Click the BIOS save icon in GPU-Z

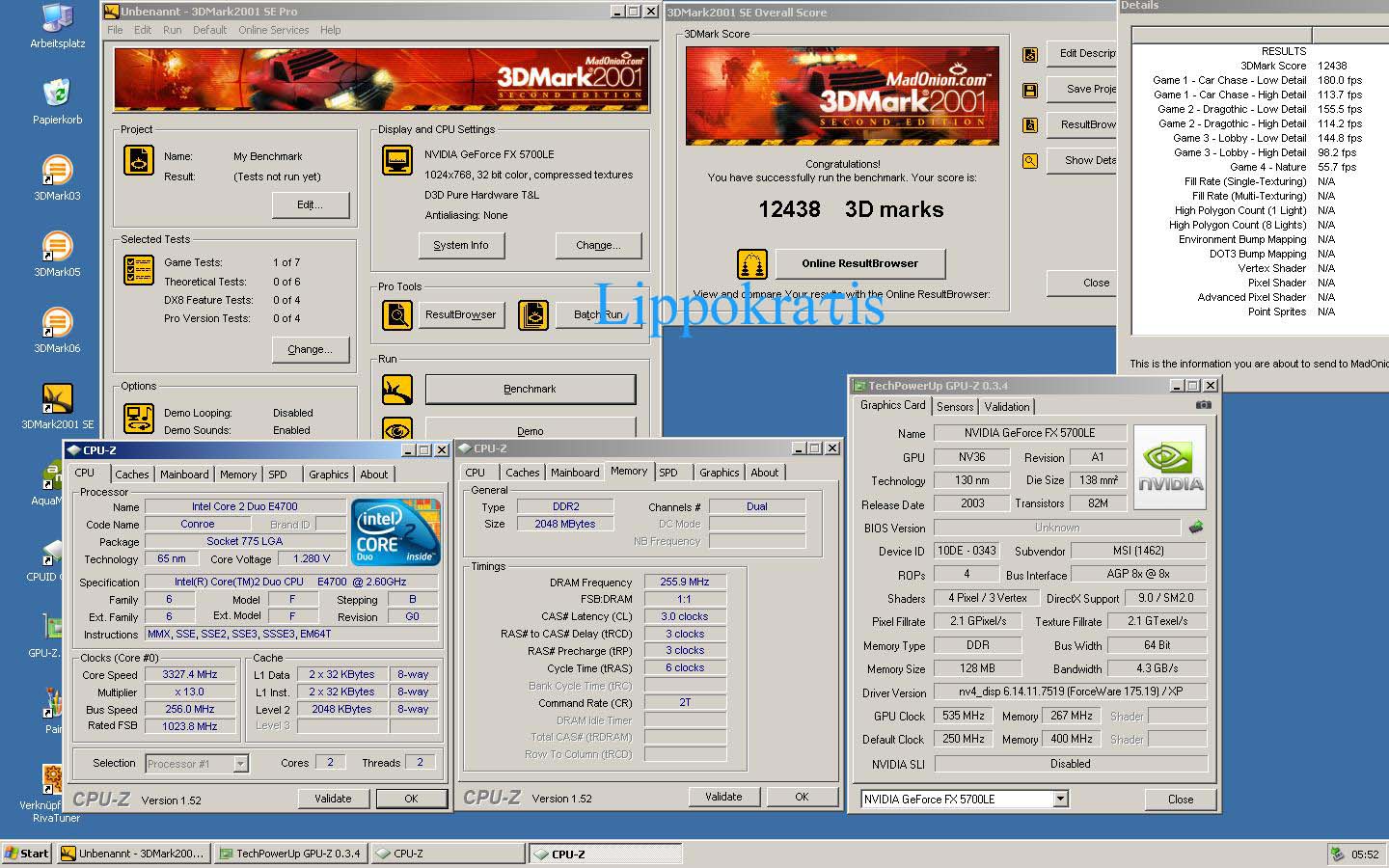click(1196, 528)
